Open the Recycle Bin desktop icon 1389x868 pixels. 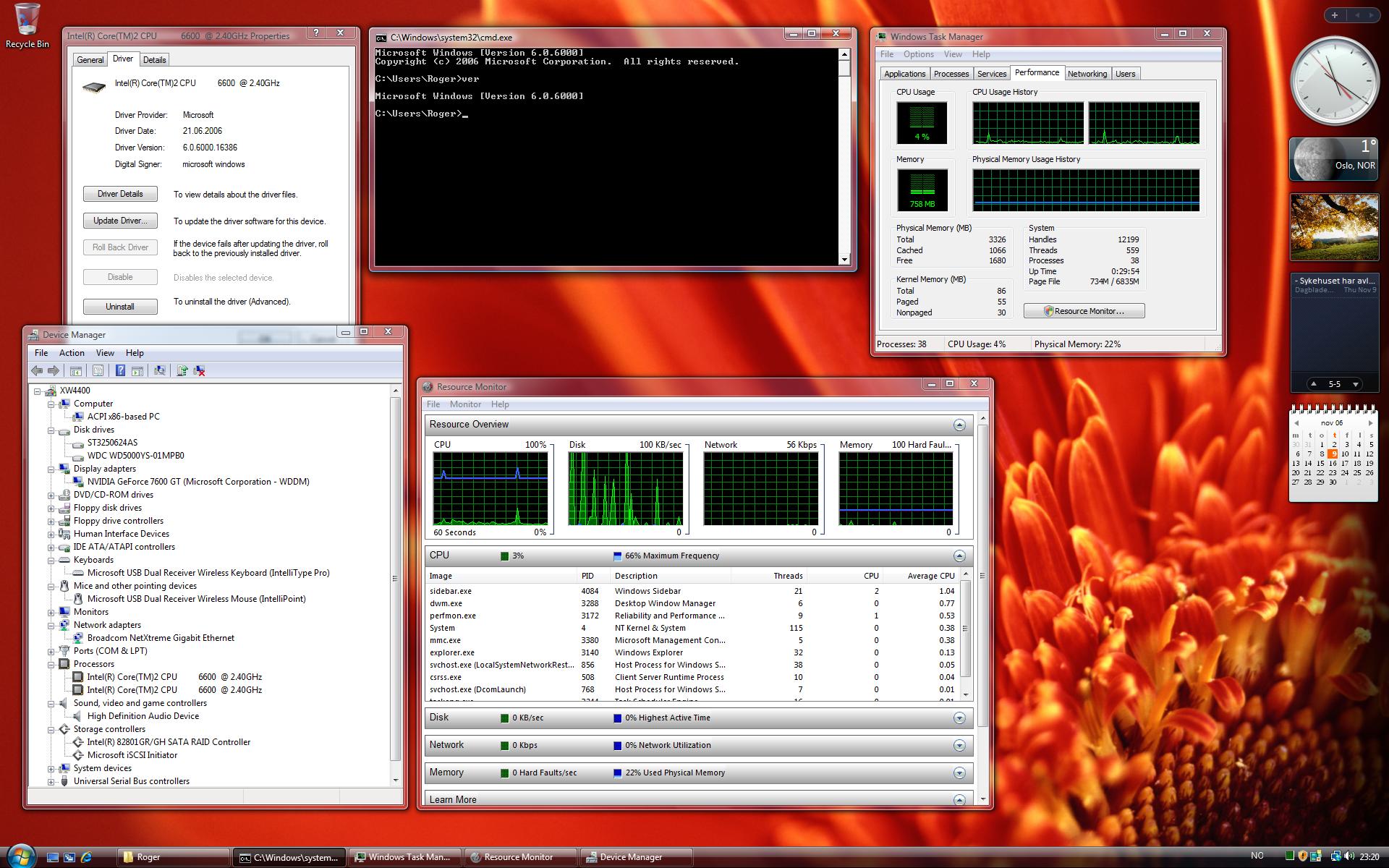pyautogui.click(x=27, y=26)
